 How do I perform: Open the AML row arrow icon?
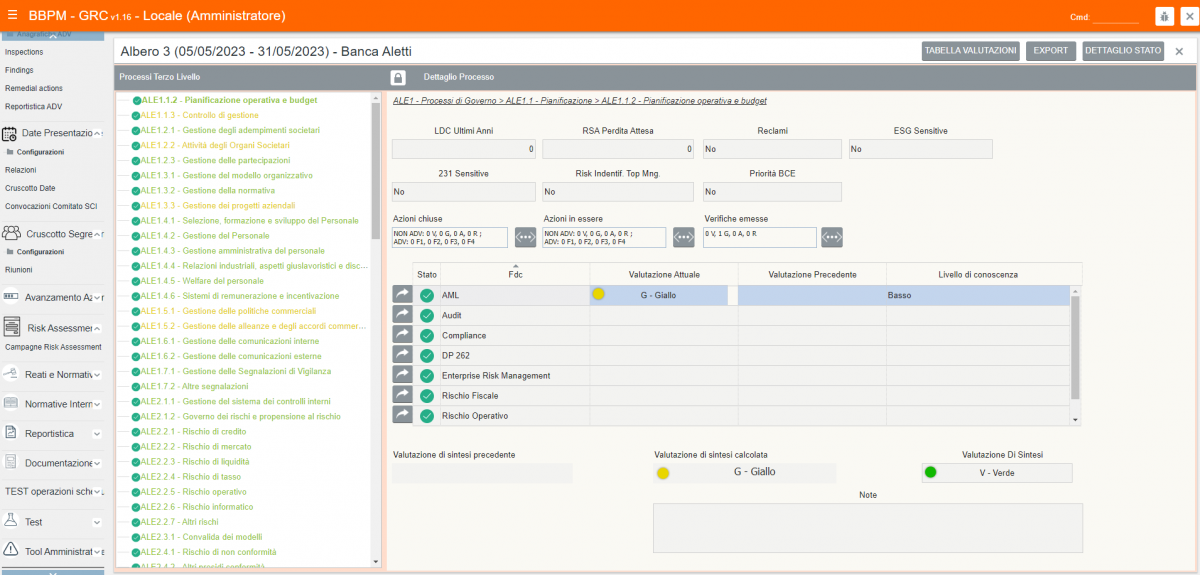pos(402,295)
